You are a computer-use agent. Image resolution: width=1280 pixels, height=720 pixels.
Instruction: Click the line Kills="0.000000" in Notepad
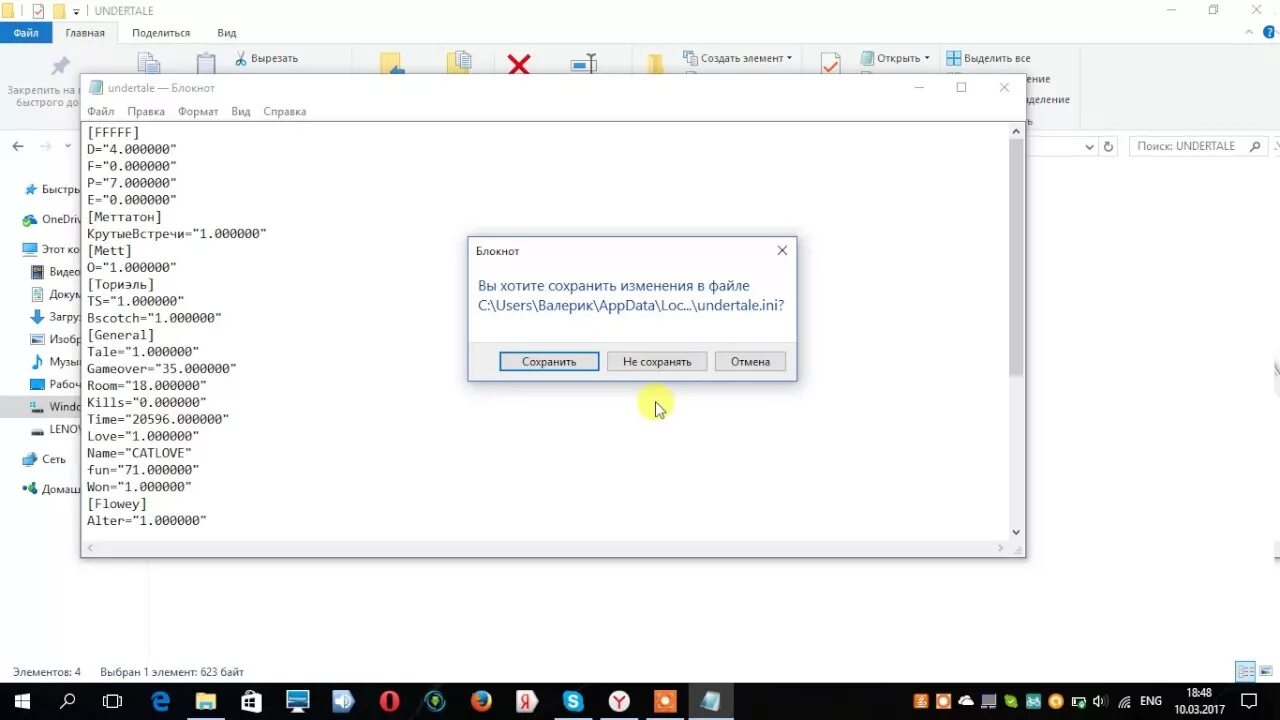pyautogui.click(x=147, y=402)
